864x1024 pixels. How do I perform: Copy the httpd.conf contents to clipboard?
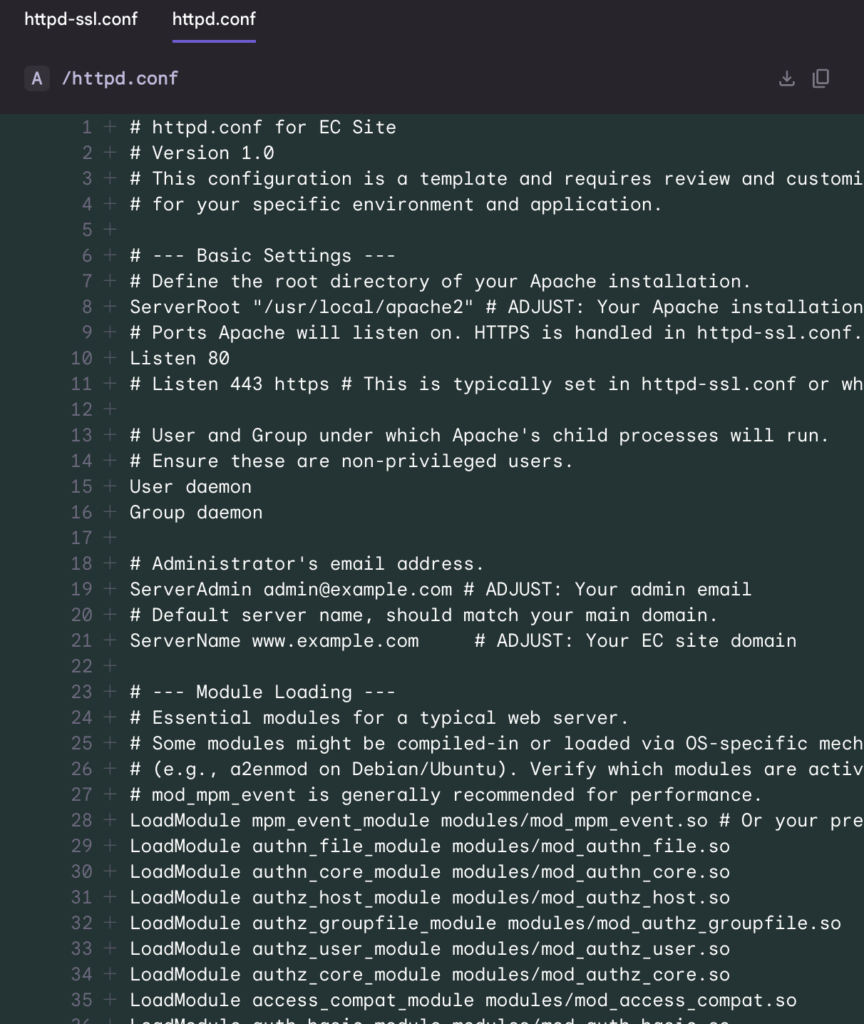click(821, 79)
